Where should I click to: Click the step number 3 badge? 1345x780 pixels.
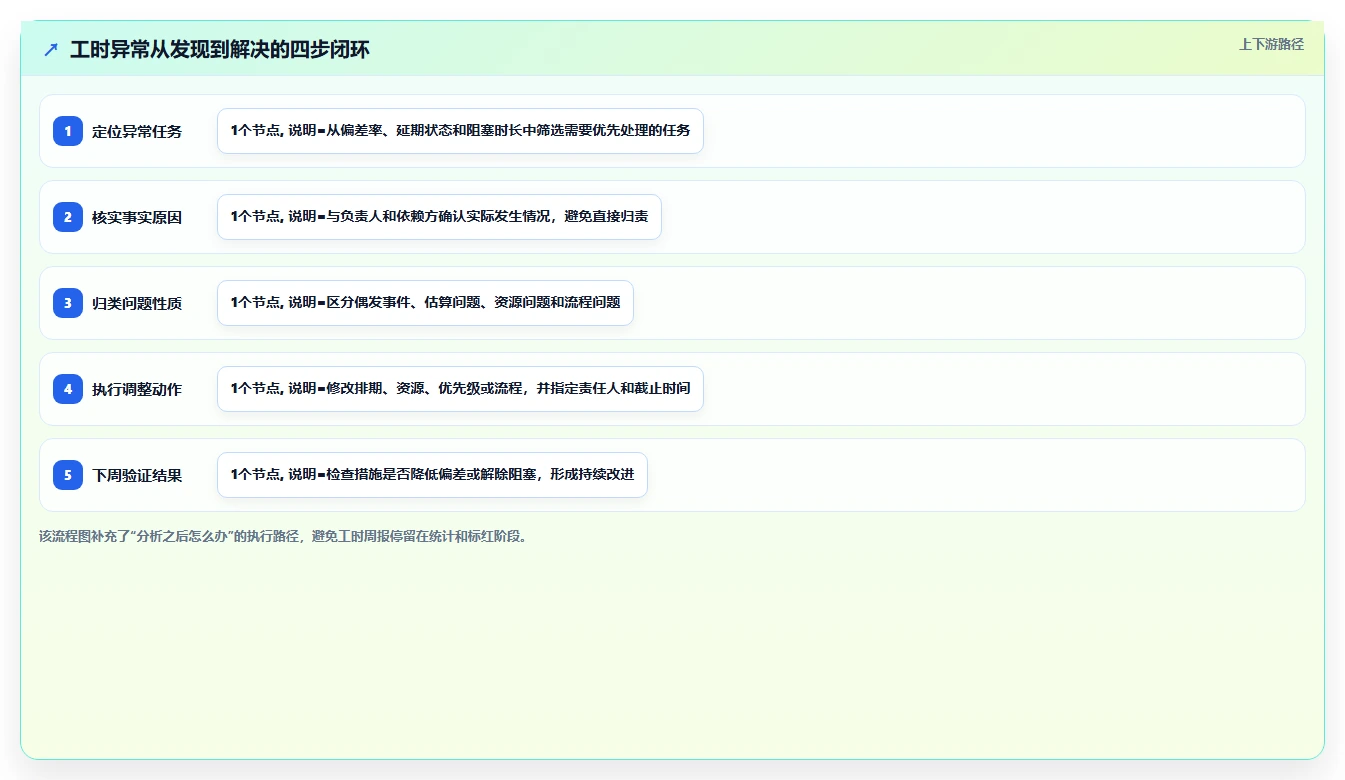68,303
